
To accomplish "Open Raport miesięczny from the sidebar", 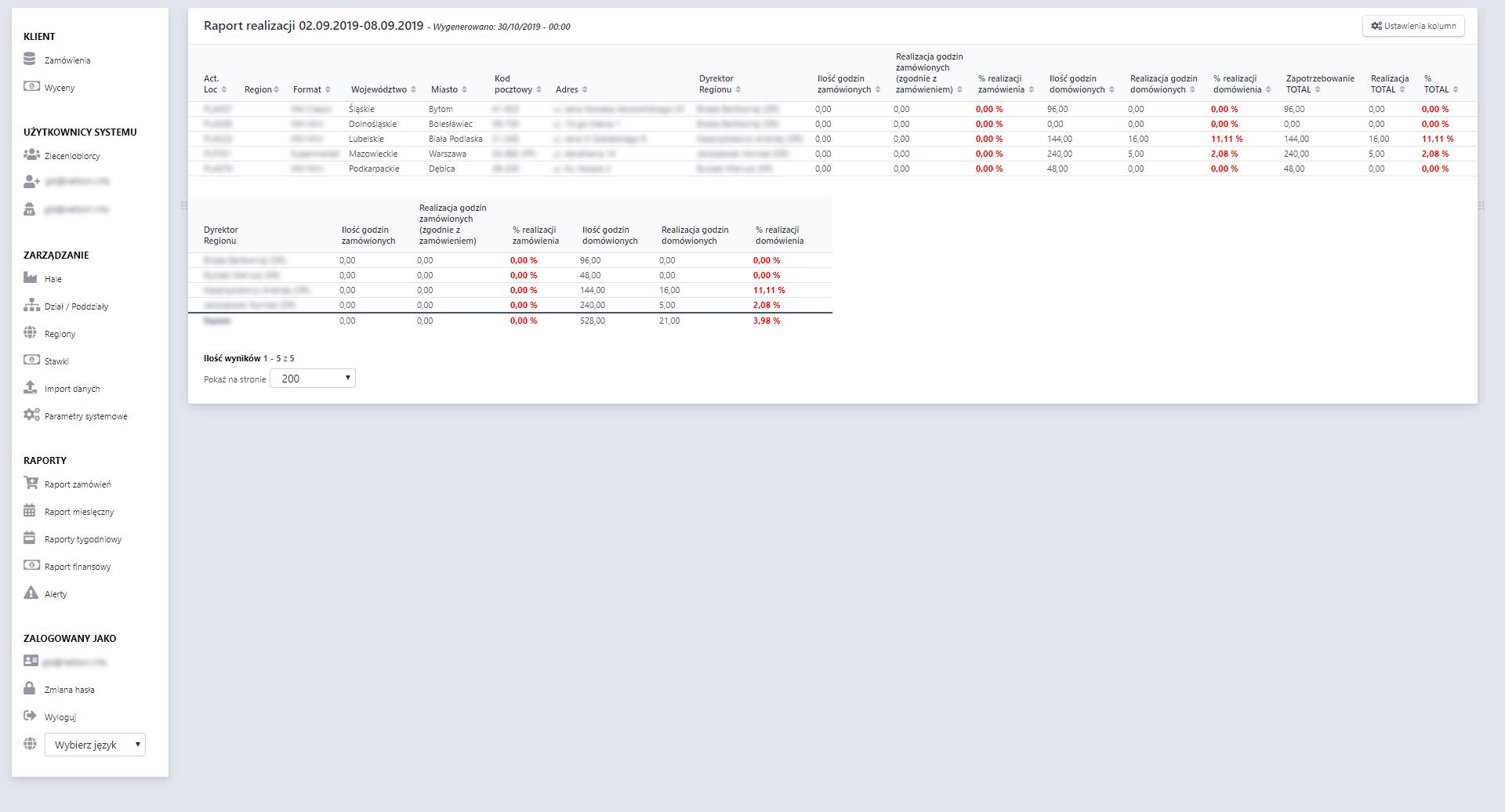I will pos(79,512).
